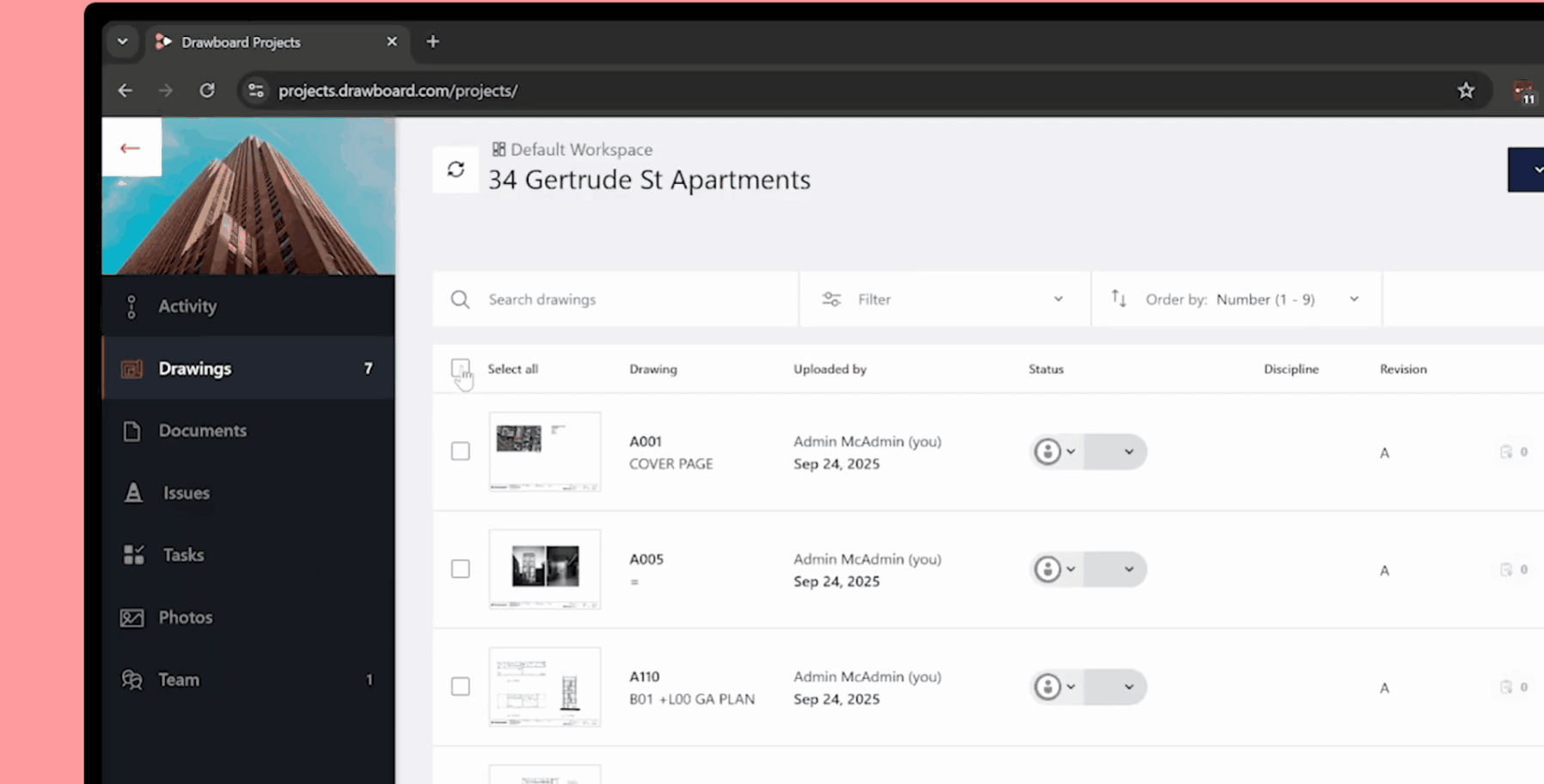Viewport: 1544px width, 784px height.
Task: Bookmark this page with the star icon
Action: [x=1466, y=90]
